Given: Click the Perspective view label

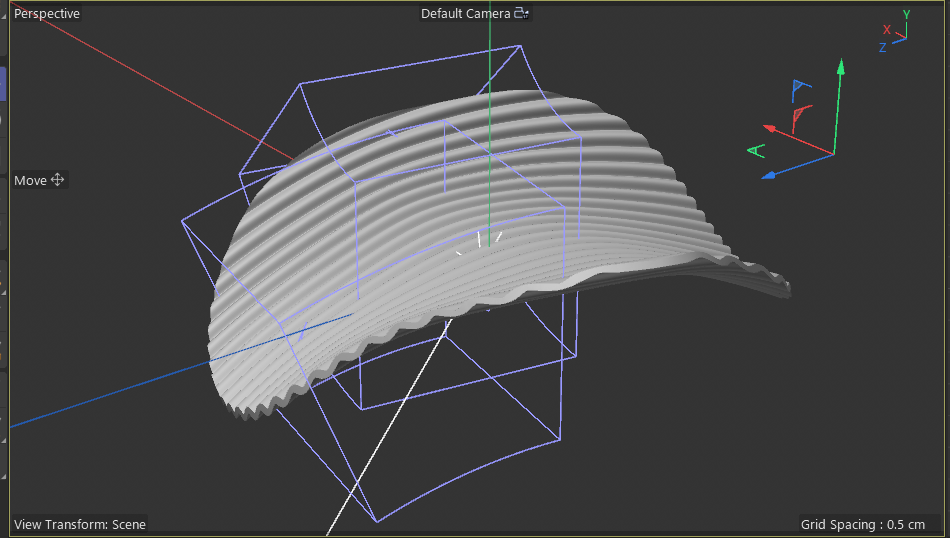Looking at the screenshot, I should pos(47,13).
